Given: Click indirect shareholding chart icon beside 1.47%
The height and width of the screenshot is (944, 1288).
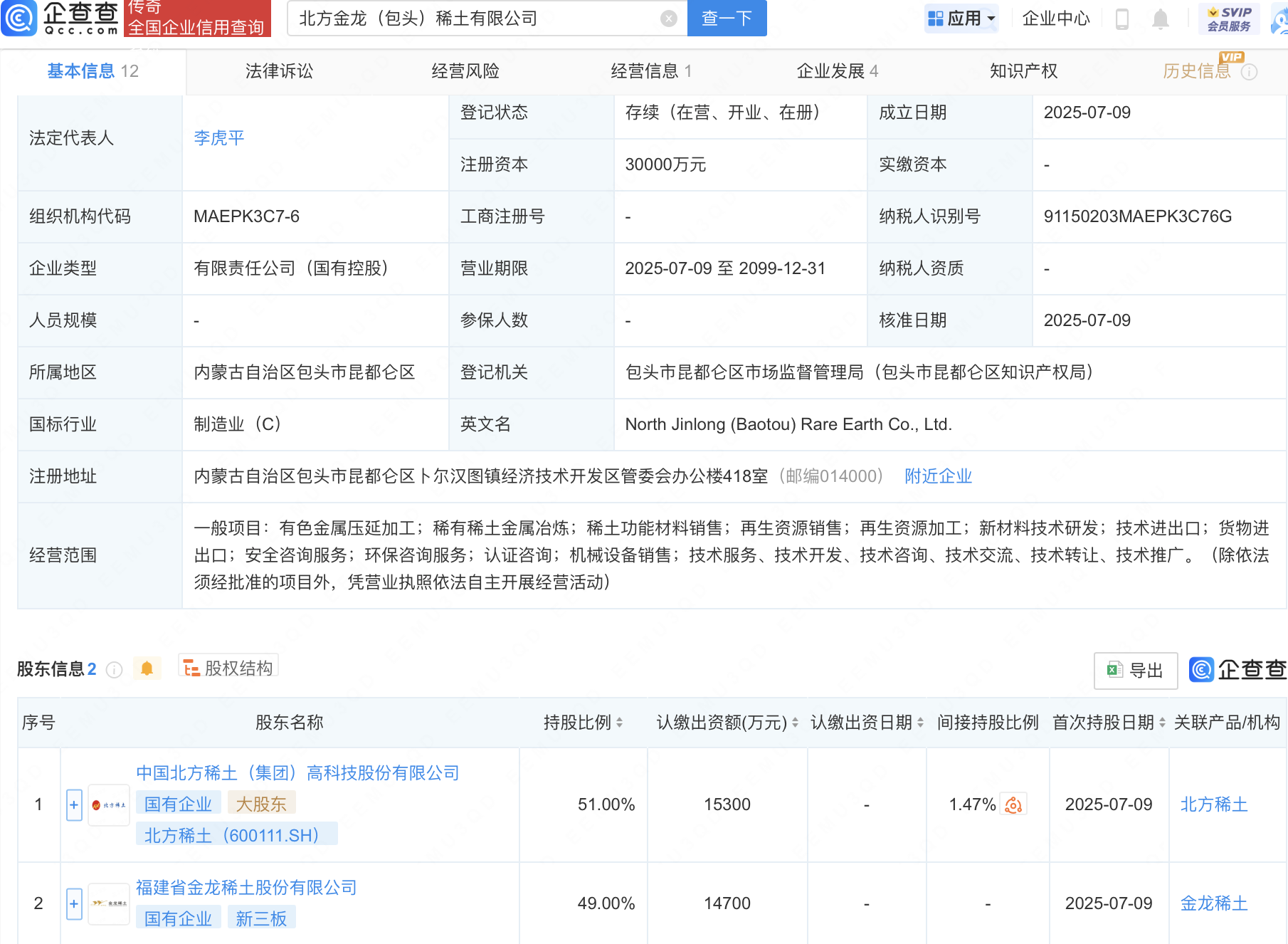Looking at the screenshot, I should (1013, 805).
